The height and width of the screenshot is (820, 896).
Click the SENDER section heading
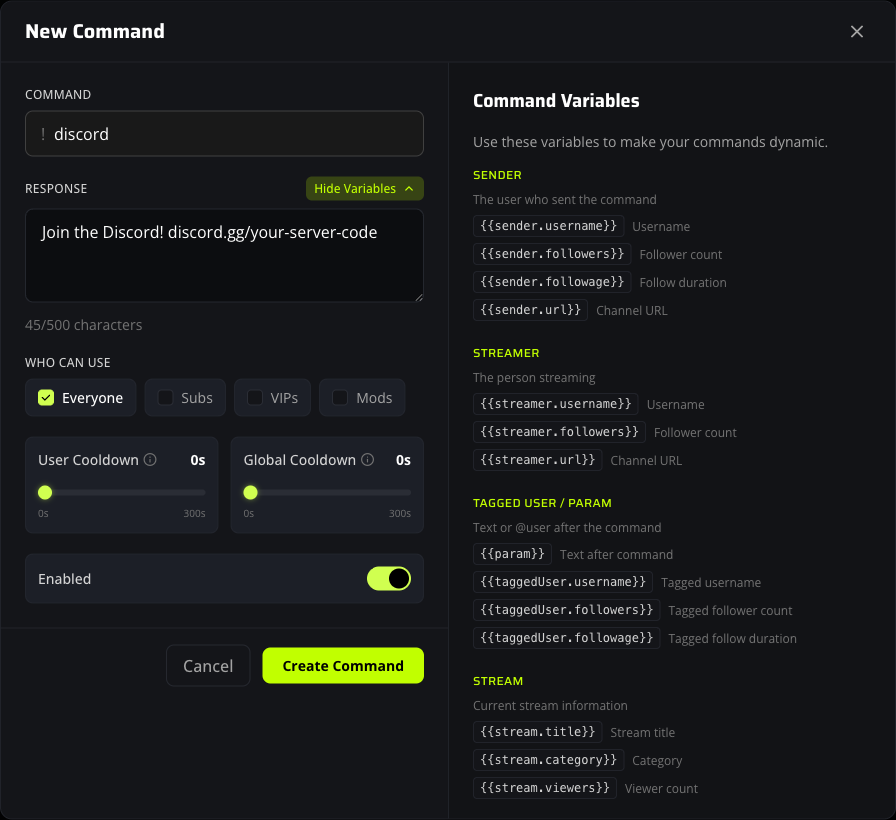[497, 175]
